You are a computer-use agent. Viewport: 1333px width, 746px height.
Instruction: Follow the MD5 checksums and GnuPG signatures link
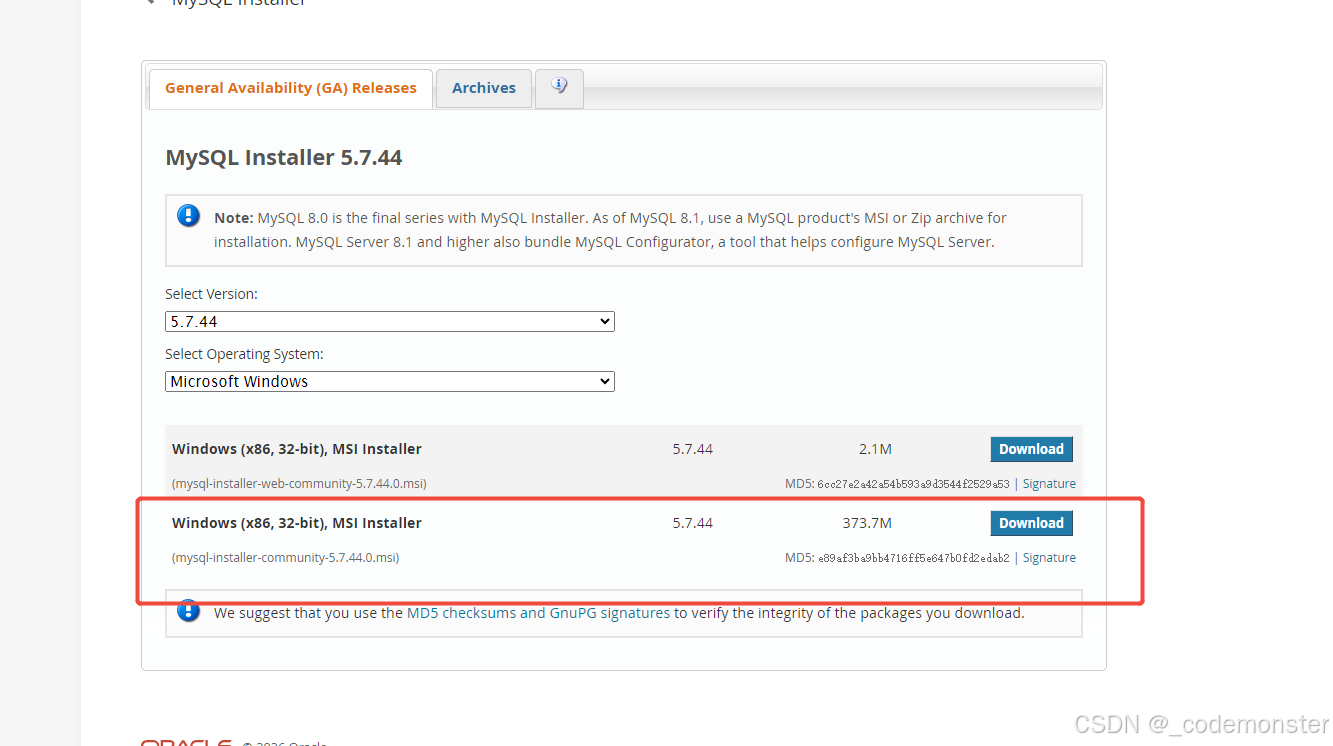(x=538, y=613)
